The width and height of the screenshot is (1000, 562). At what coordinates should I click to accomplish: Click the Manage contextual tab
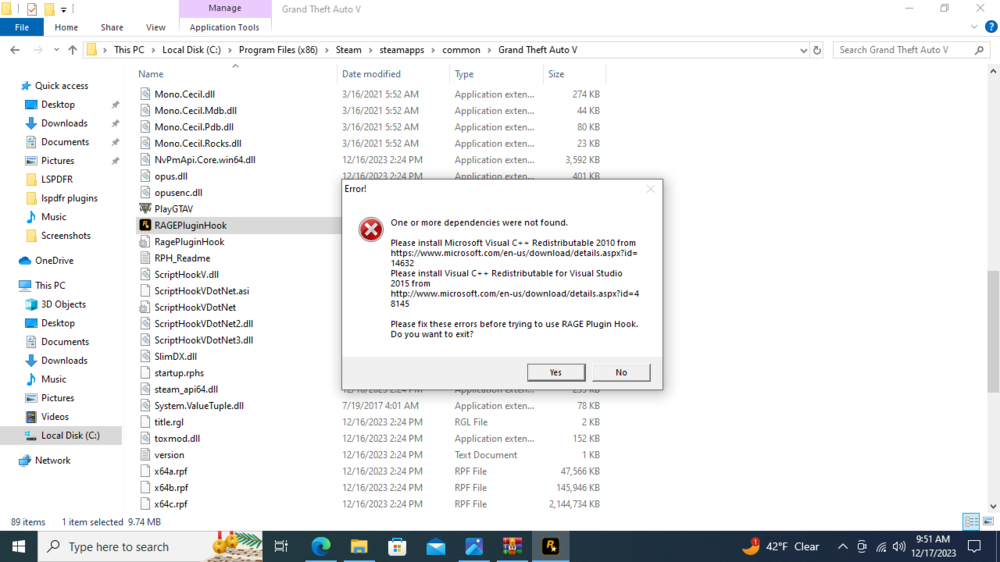pyautogui.click(x=224, y=8)
